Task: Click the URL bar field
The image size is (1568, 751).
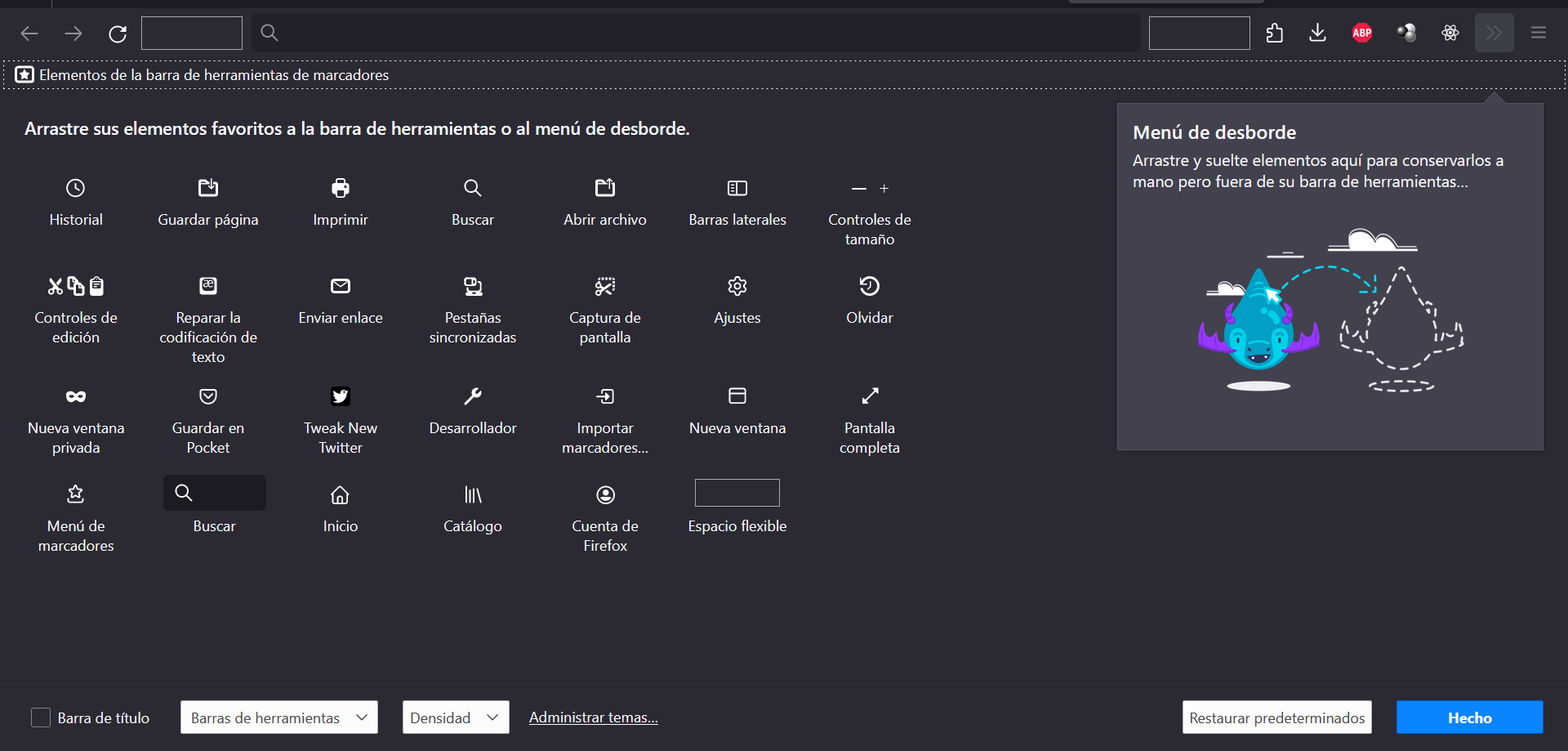Action: tap(696, 33)
